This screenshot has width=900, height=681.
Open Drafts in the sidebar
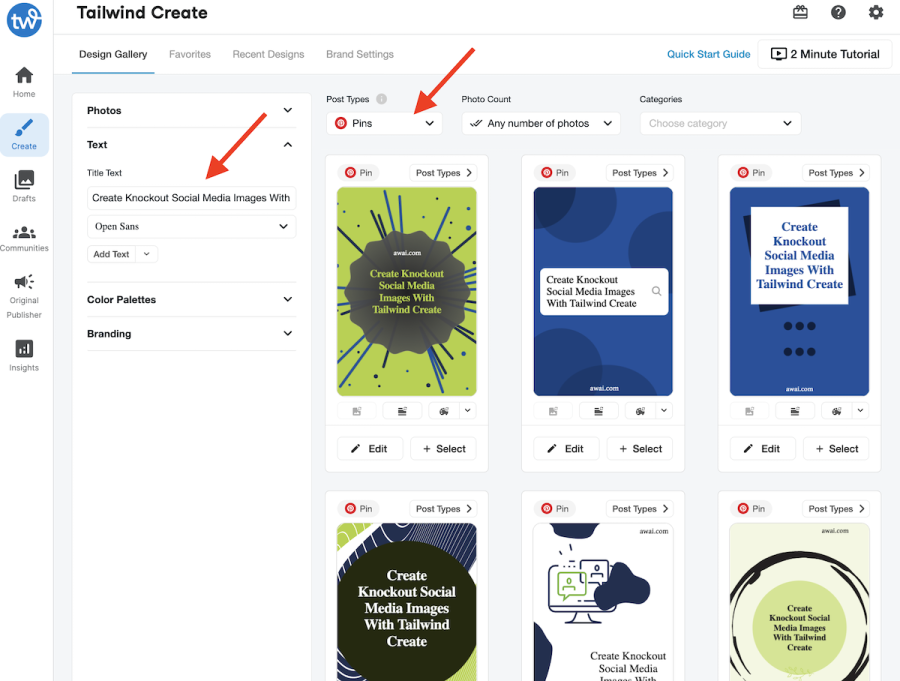click(x=24, y=187)
